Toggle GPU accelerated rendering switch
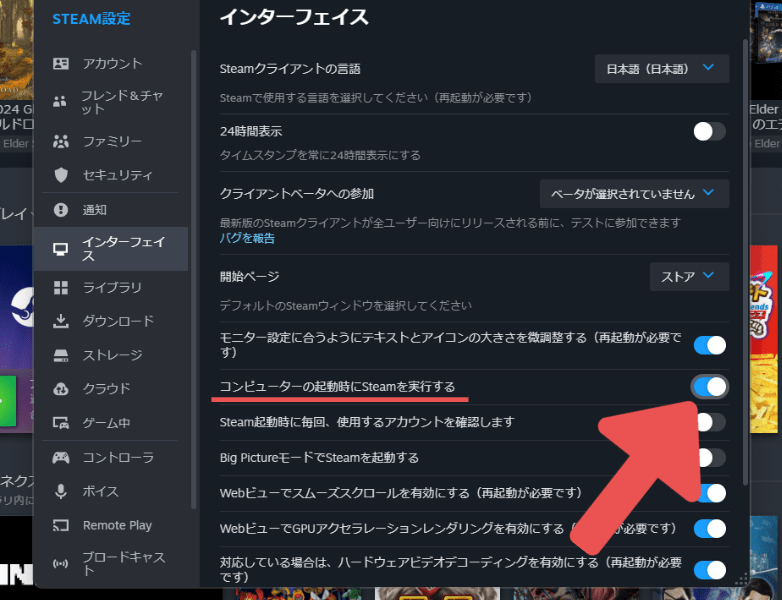The image size is (782, 600). (709, 529)
